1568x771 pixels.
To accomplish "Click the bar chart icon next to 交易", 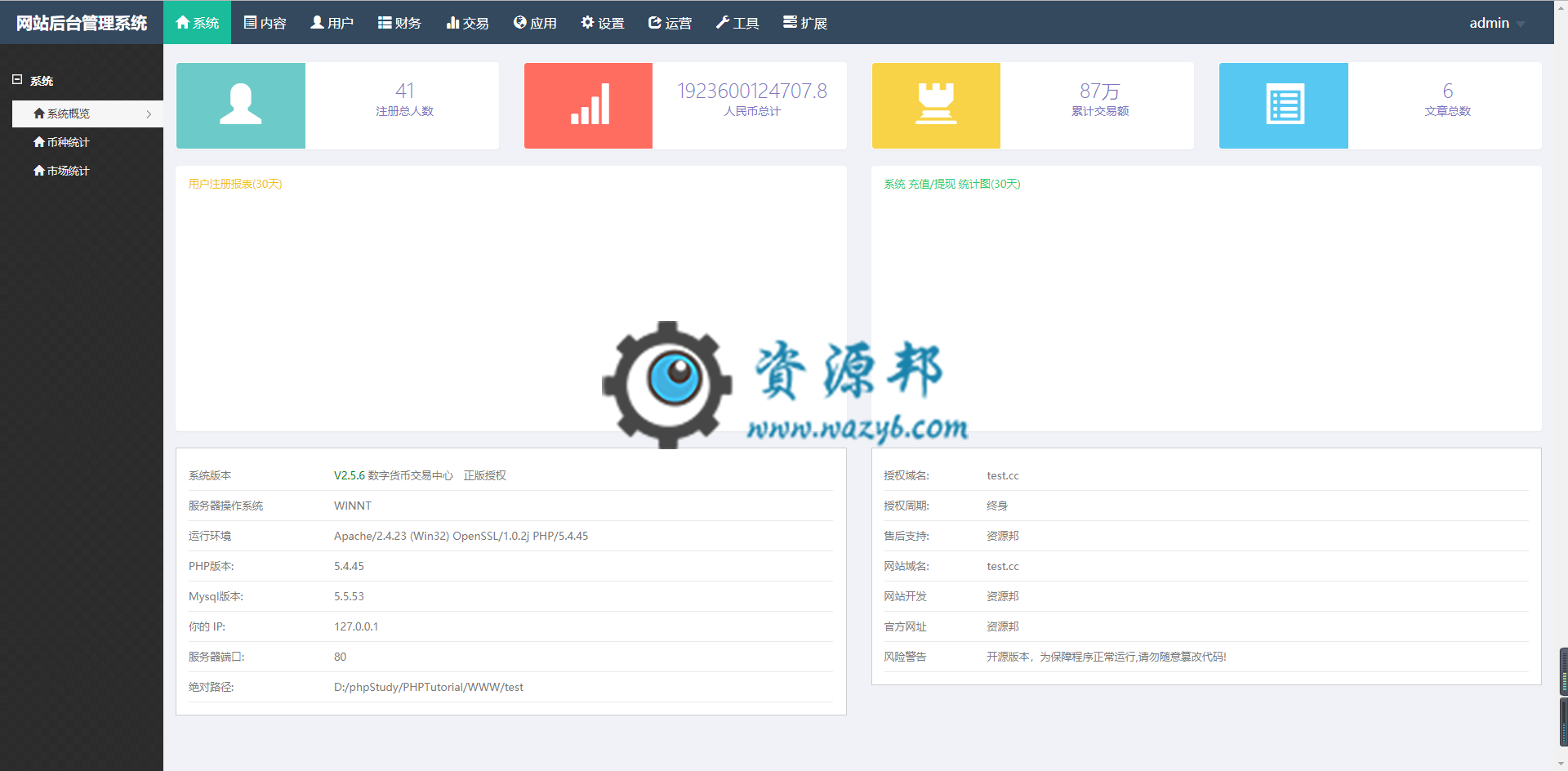I will [x=452, y=22].
